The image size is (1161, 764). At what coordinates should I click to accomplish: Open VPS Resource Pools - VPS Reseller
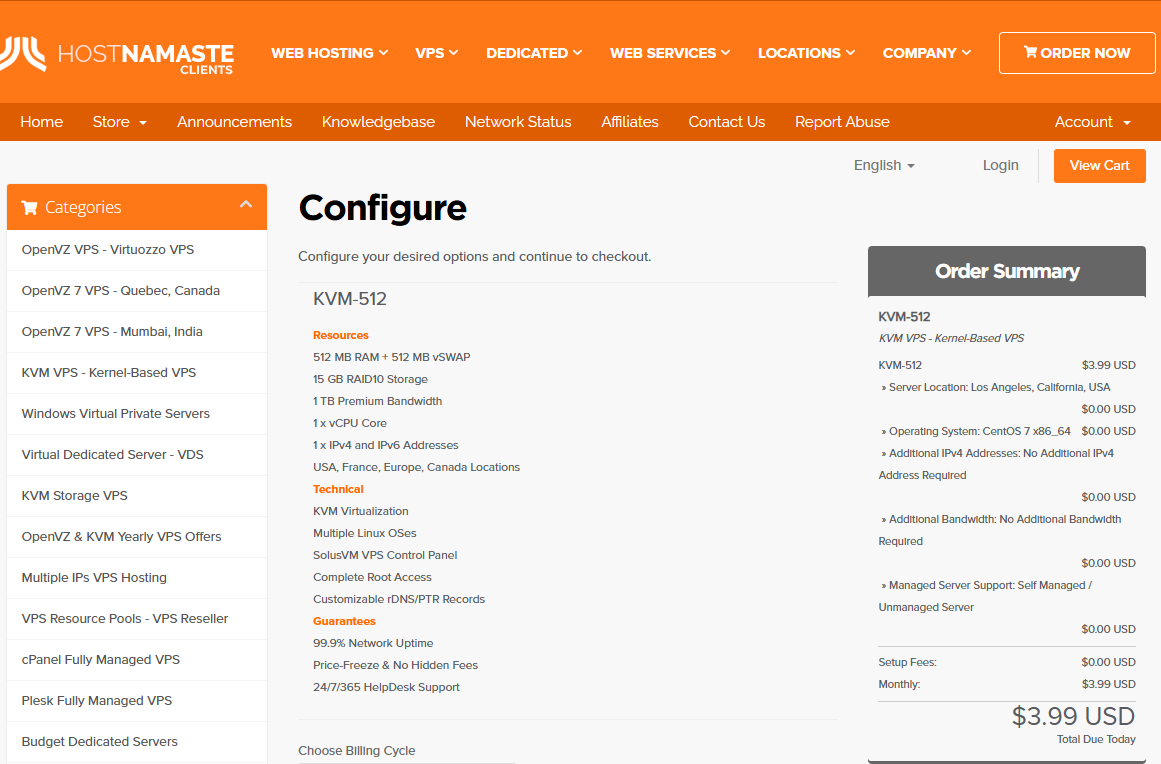137,619
